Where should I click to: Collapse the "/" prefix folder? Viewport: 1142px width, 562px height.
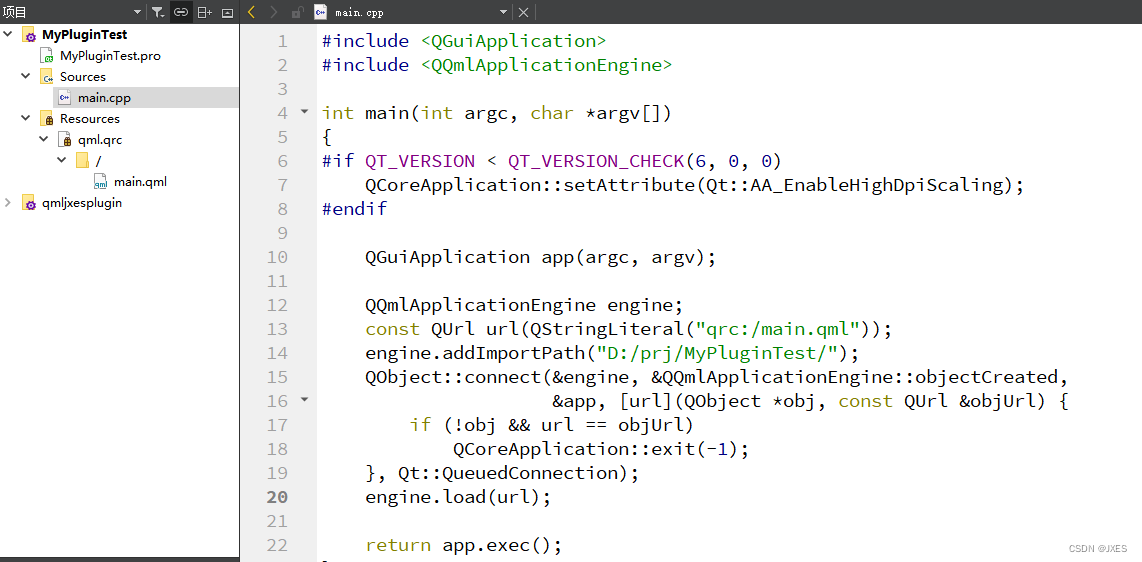point(61,160)
